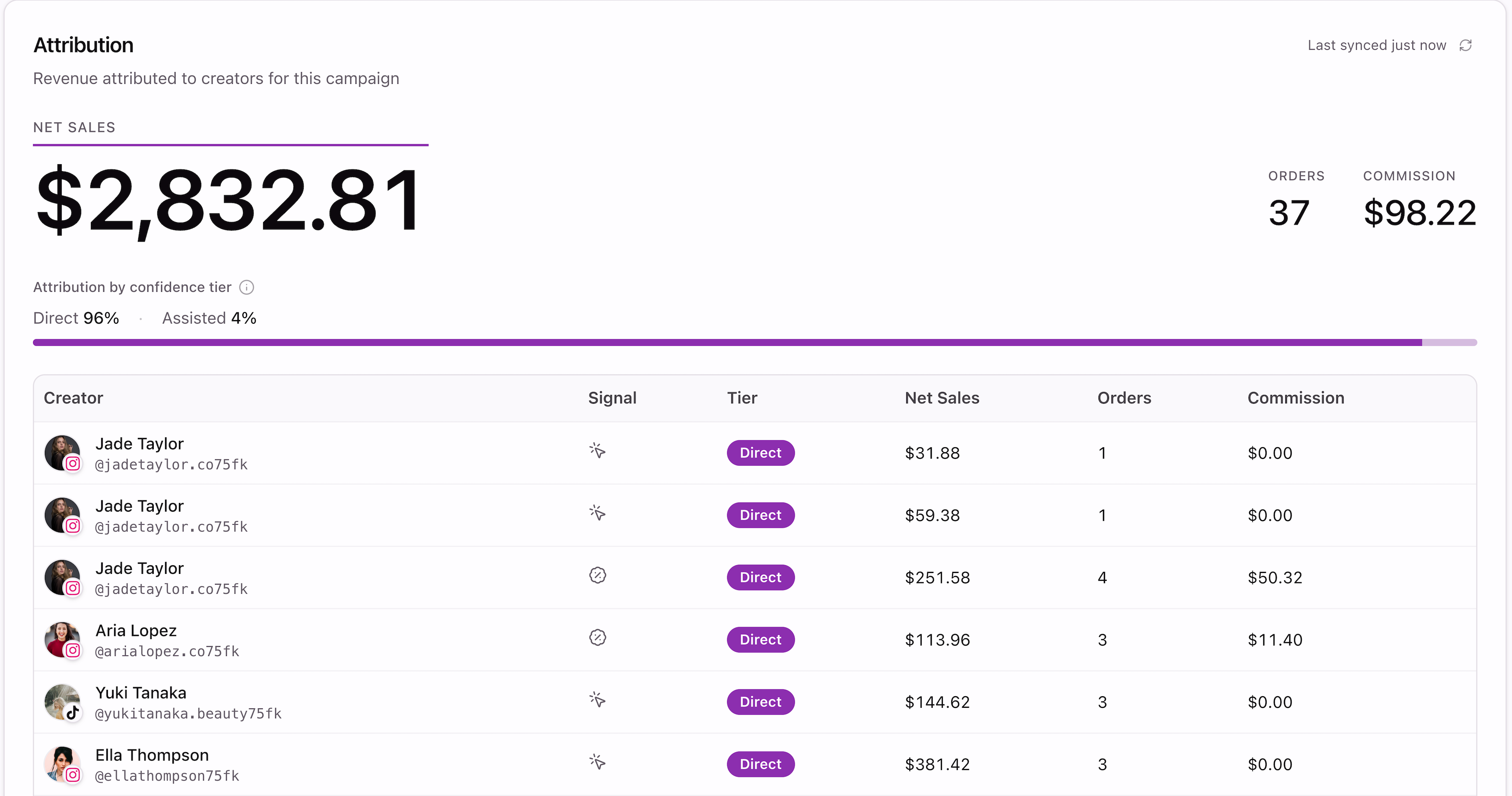Click the Signal column header
This screenshot has width=1512, height=796.
(x=612, y=398)
